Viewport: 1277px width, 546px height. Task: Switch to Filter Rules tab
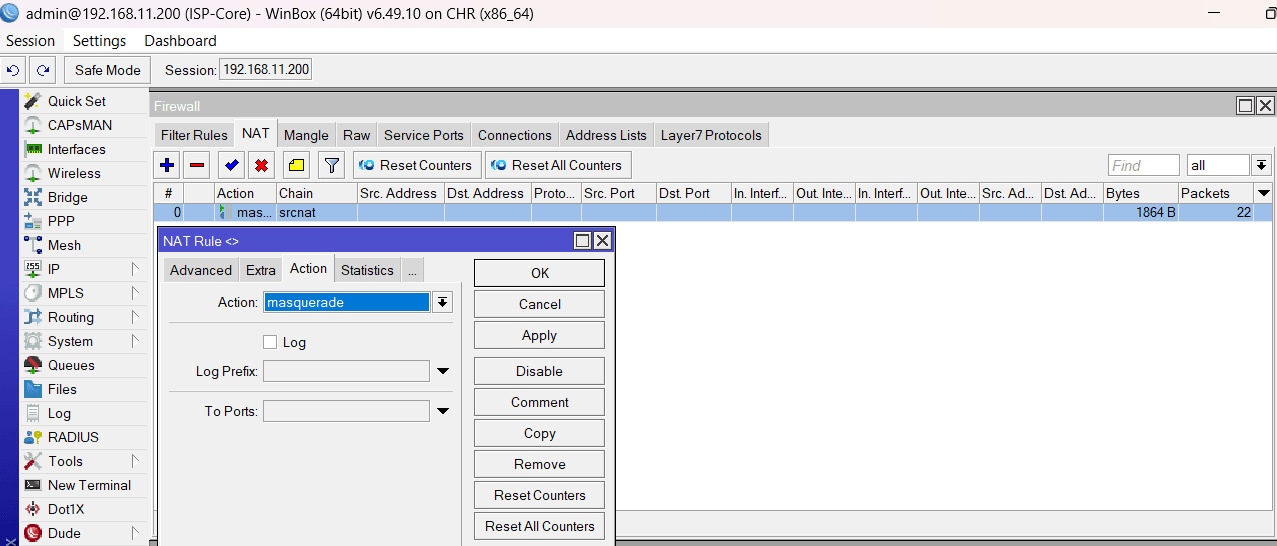[194, 135]
